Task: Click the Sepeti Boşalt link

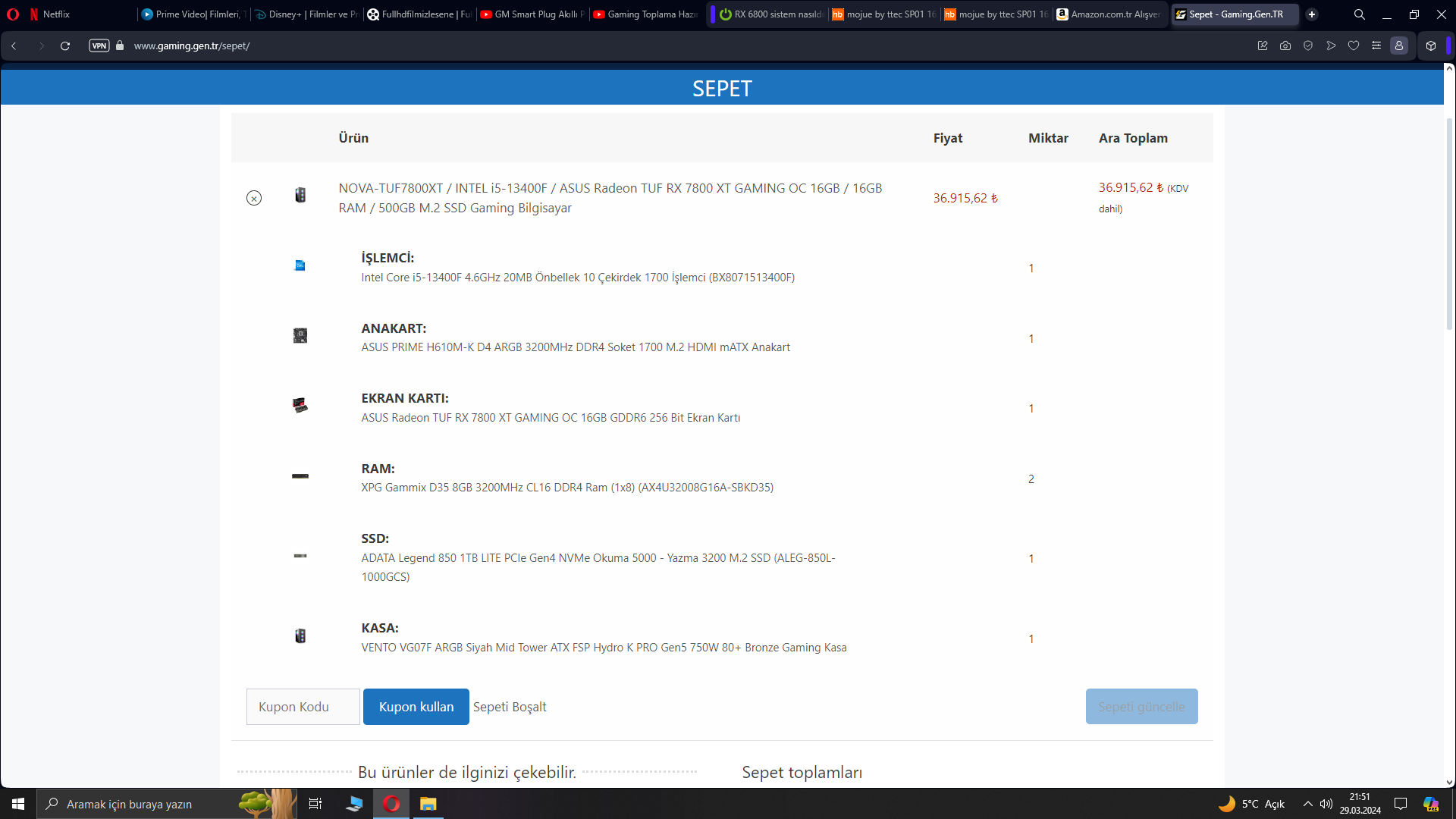Action: [510, 707]
